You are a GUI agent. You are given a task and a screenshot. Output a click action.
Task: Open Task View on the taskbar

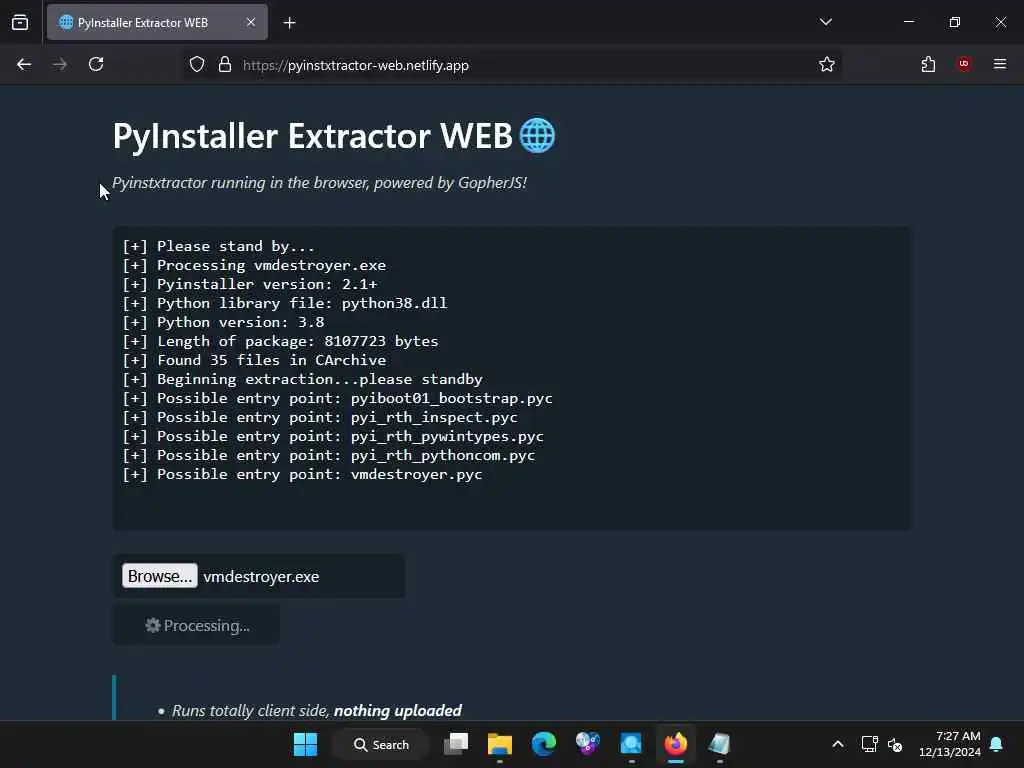[456, 744]
